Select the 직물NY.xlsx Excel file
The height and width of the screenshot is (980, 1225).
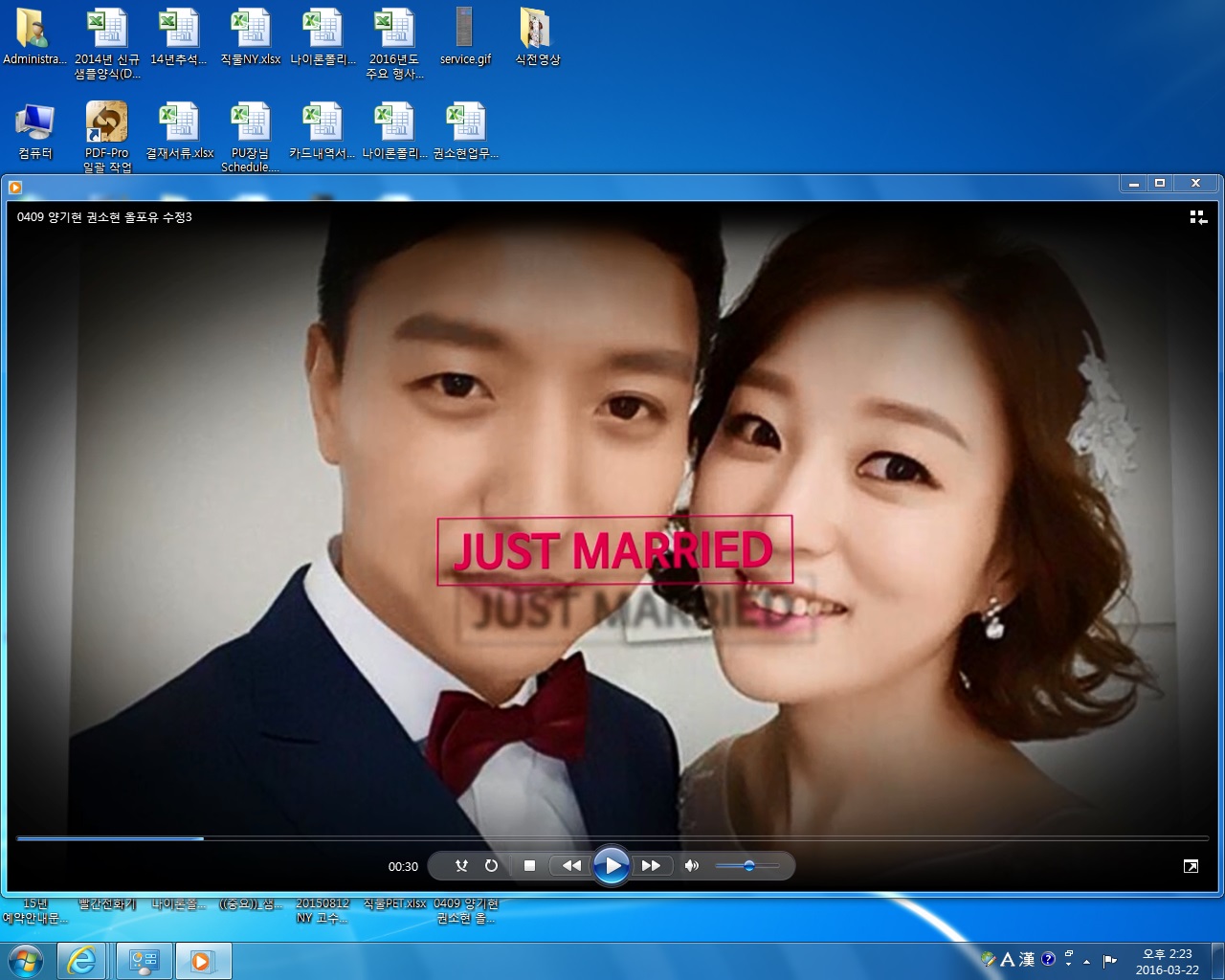[251, 36]
